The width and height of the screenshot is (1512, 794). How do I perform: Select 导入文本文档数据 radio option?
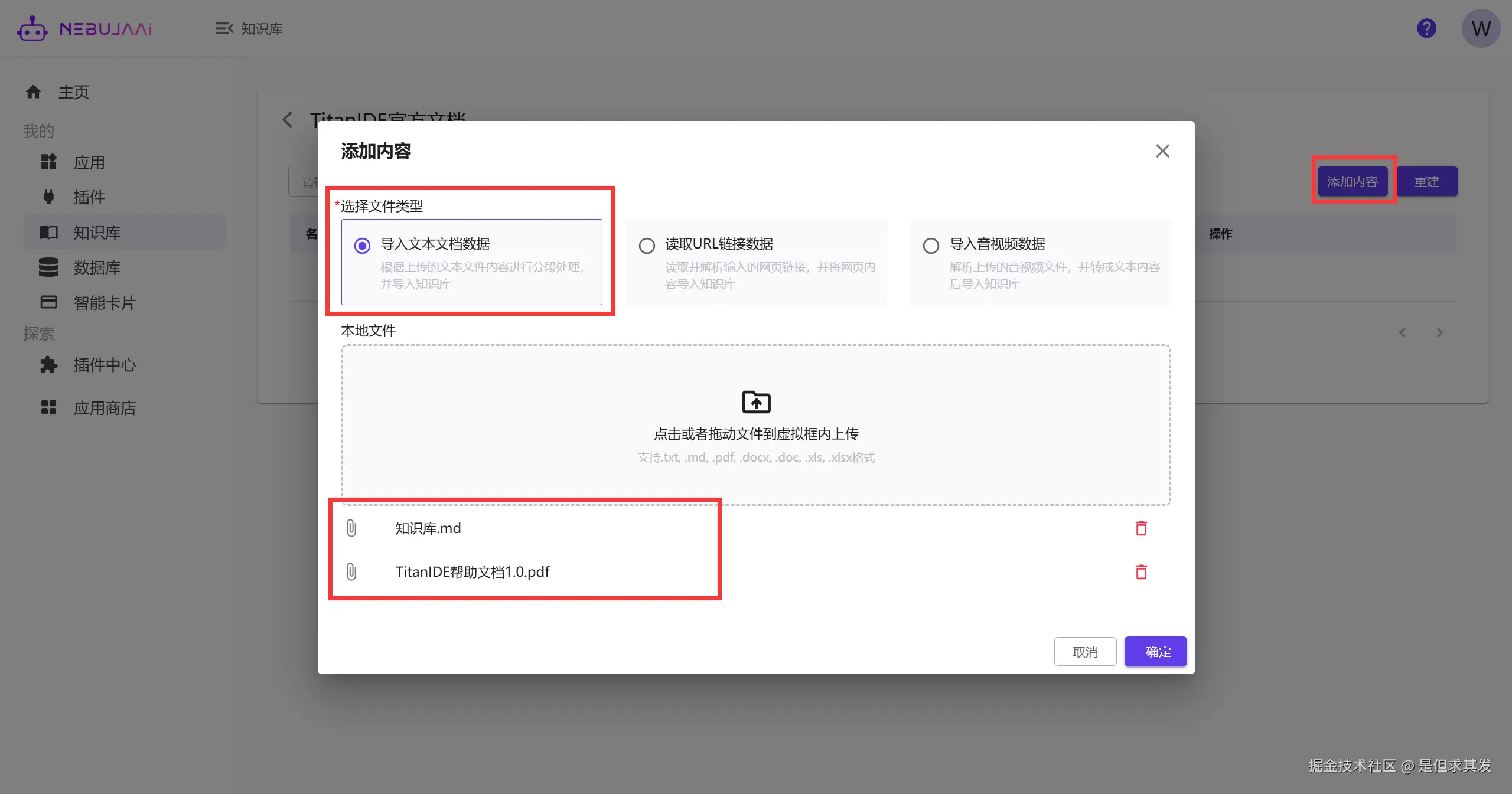[363, 245]
